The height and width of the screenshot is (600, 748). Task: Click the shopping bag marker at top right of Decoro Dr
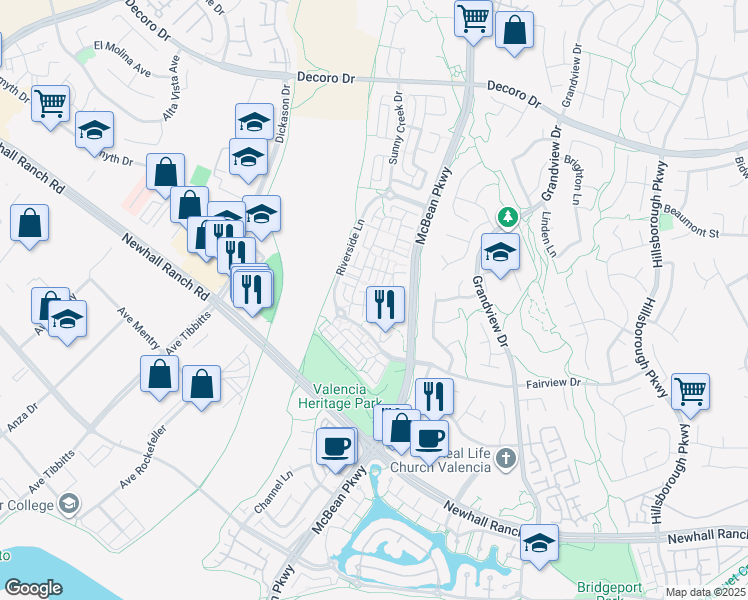[514, 30]
